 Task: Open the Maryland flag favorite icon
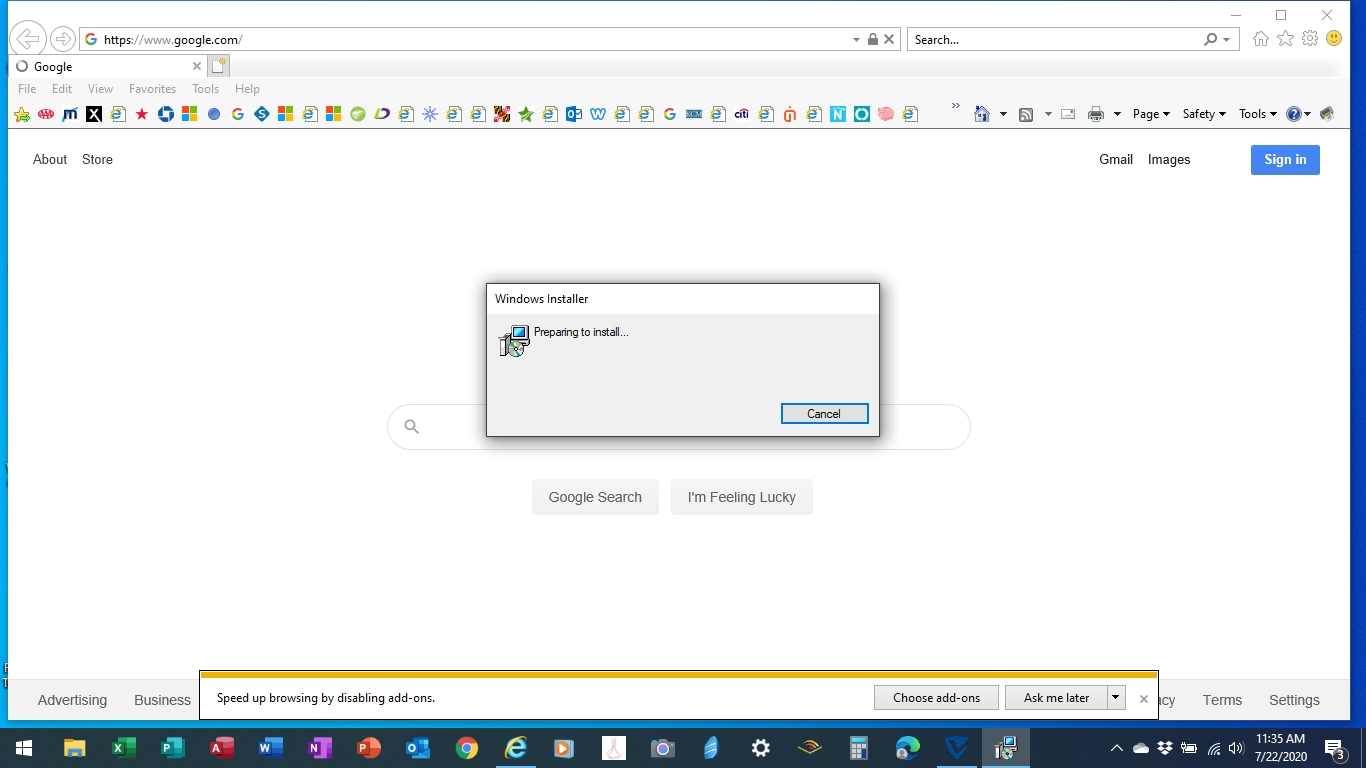502,114
